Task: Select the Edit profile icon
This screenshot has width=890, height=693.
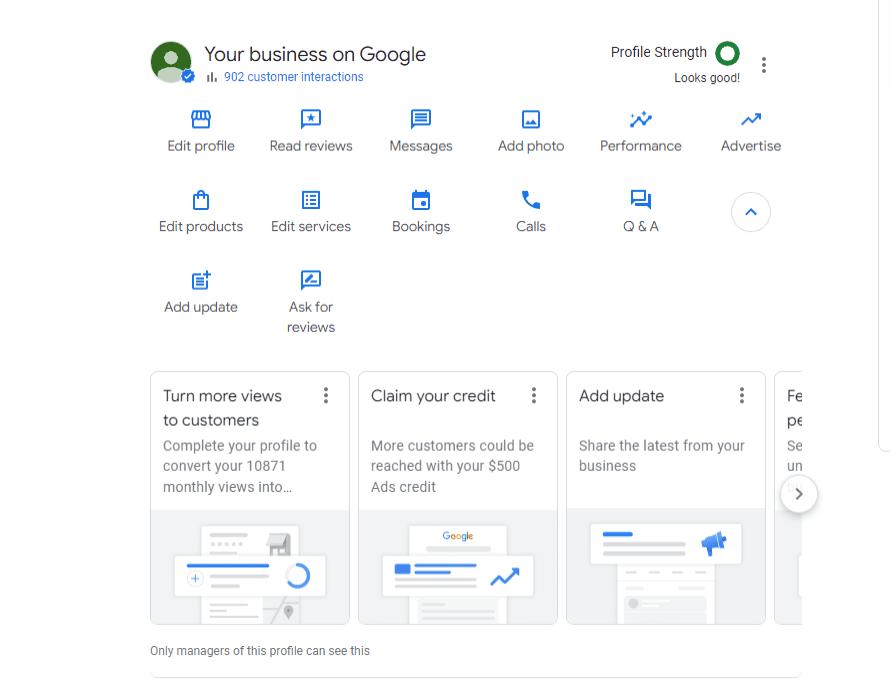Action: (x=201, y=119)
